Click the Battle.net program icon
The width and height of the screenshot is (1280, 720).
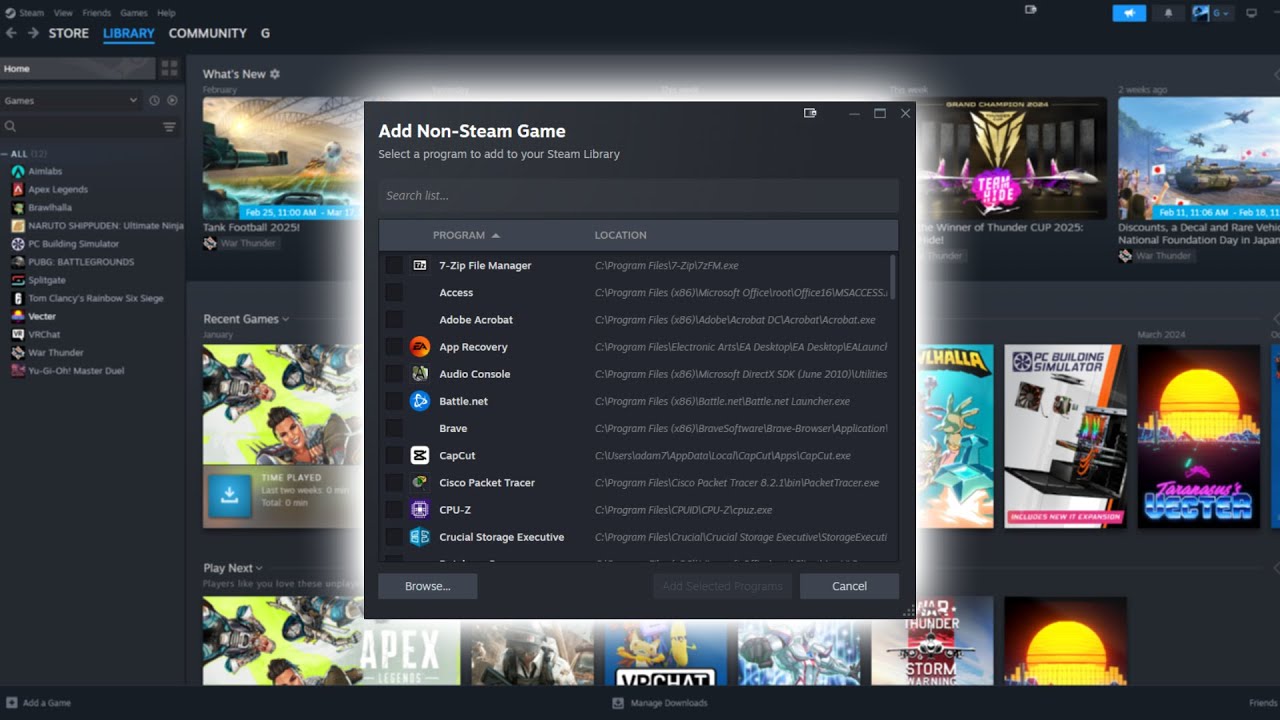click(420, 401)
